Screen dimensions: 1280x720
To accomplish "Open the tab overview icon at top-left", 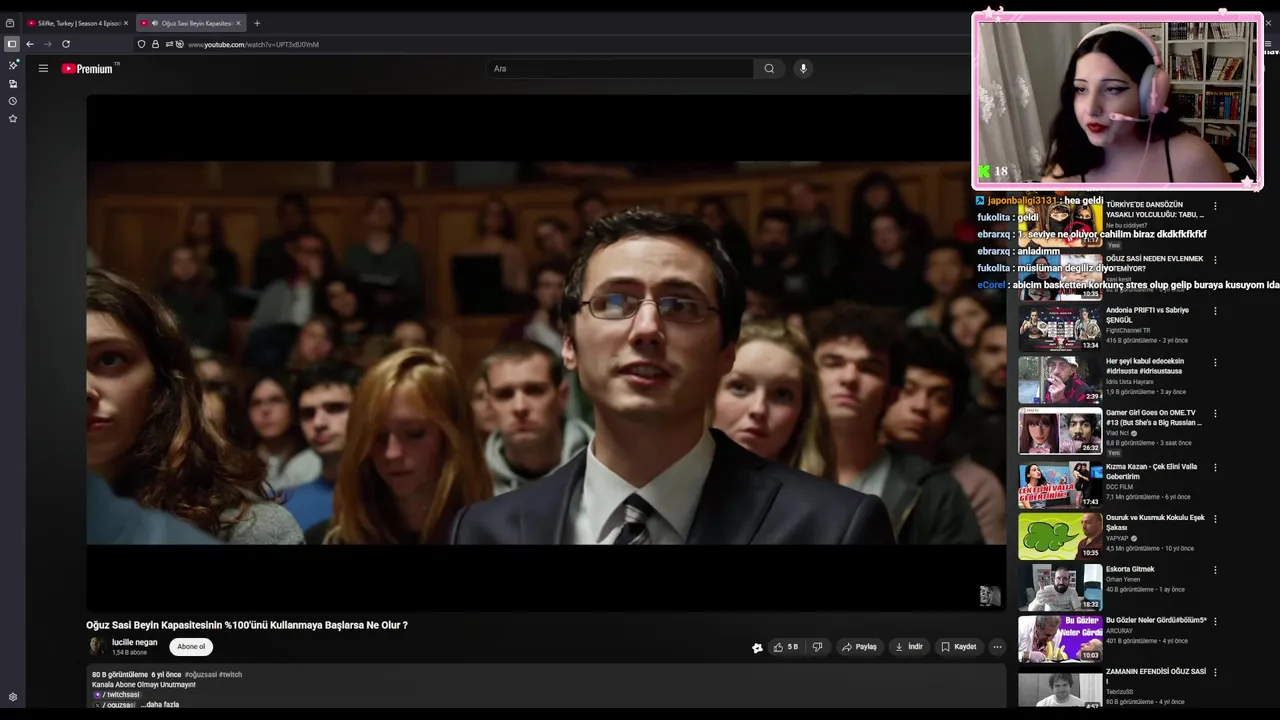I will click(10, 23).
